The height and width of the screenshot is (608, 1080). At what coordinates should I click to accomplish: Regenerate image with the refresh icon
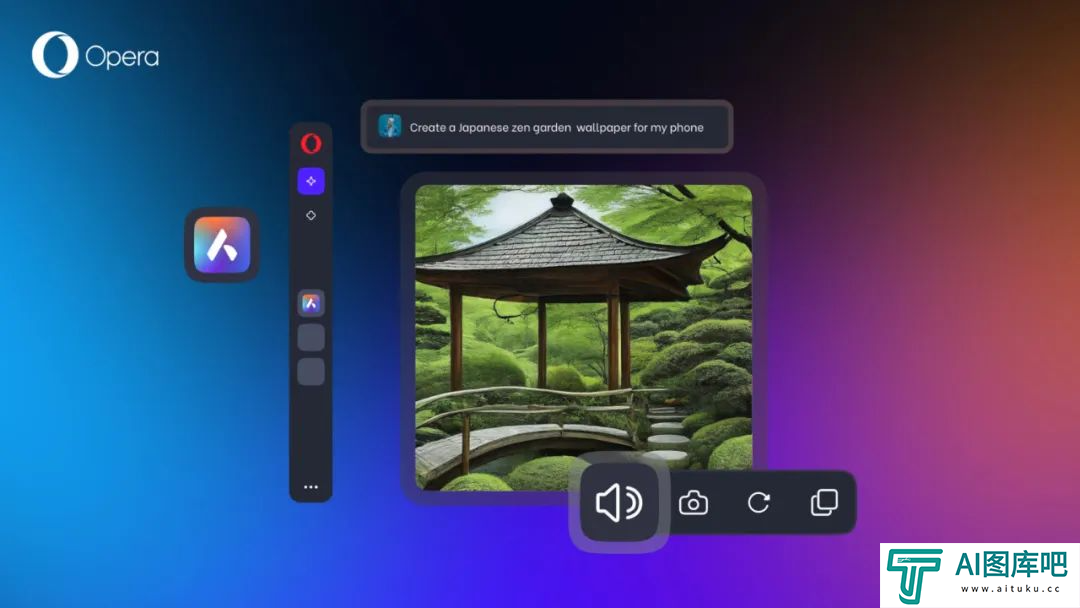tap(758, 503)
